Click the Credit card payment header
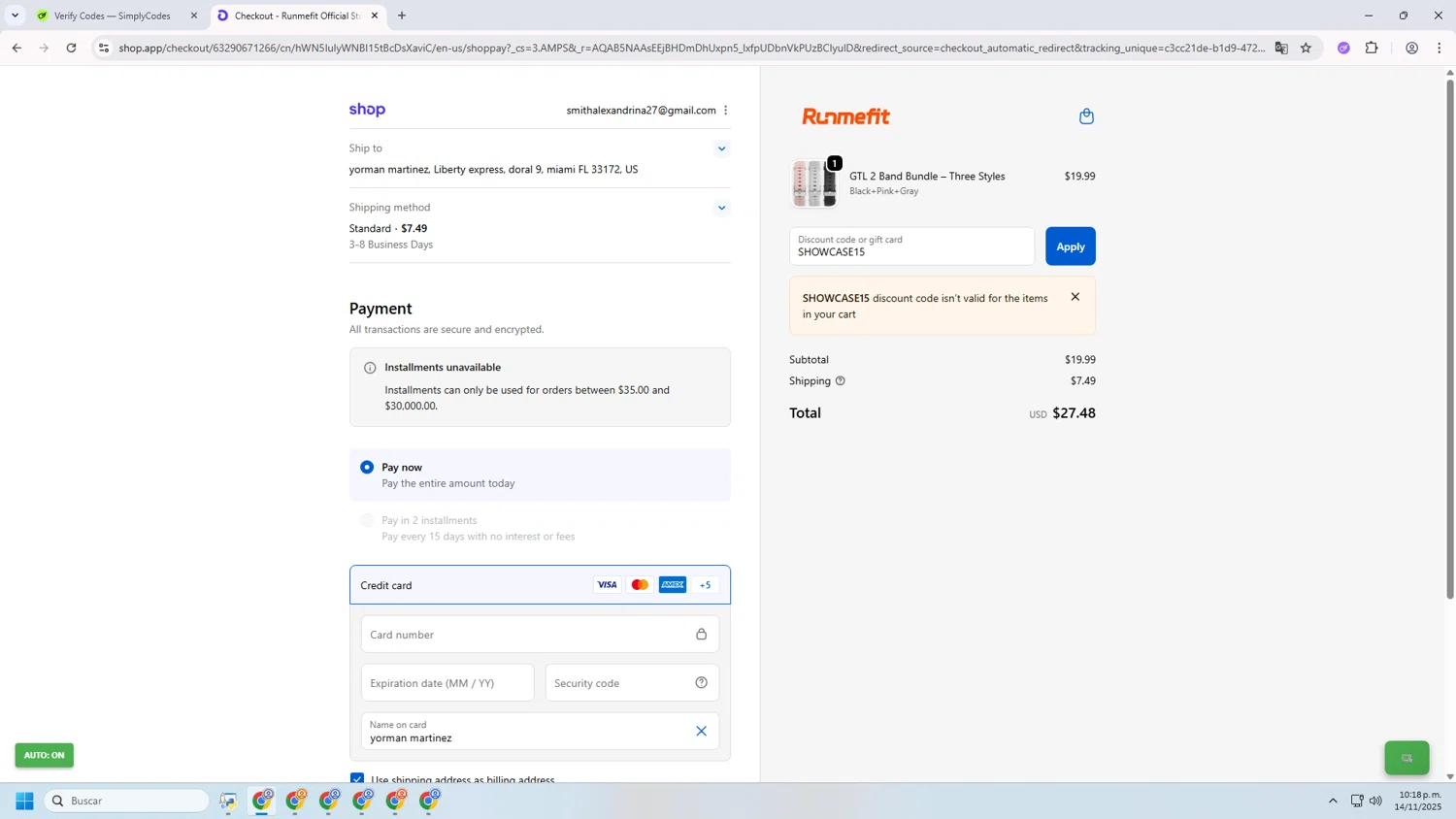1456x819 pixels. tap(540, 585)
